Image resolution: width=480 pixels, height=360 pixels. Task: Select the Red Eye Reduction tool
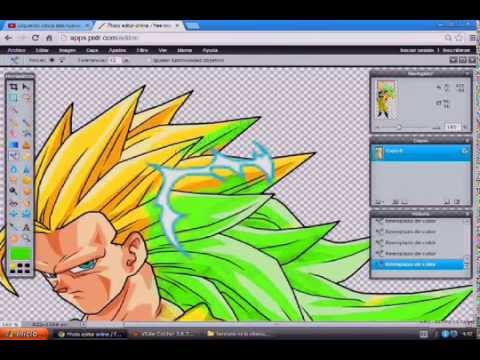click(x=13, y=203)
